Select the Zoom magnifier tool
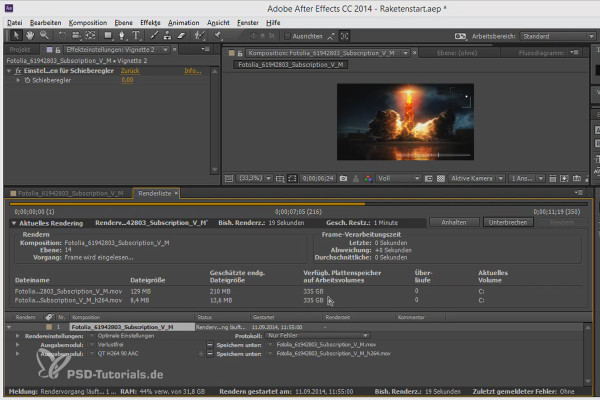The height and width of the screenshot is (400, 600). (x=44, y=36)
